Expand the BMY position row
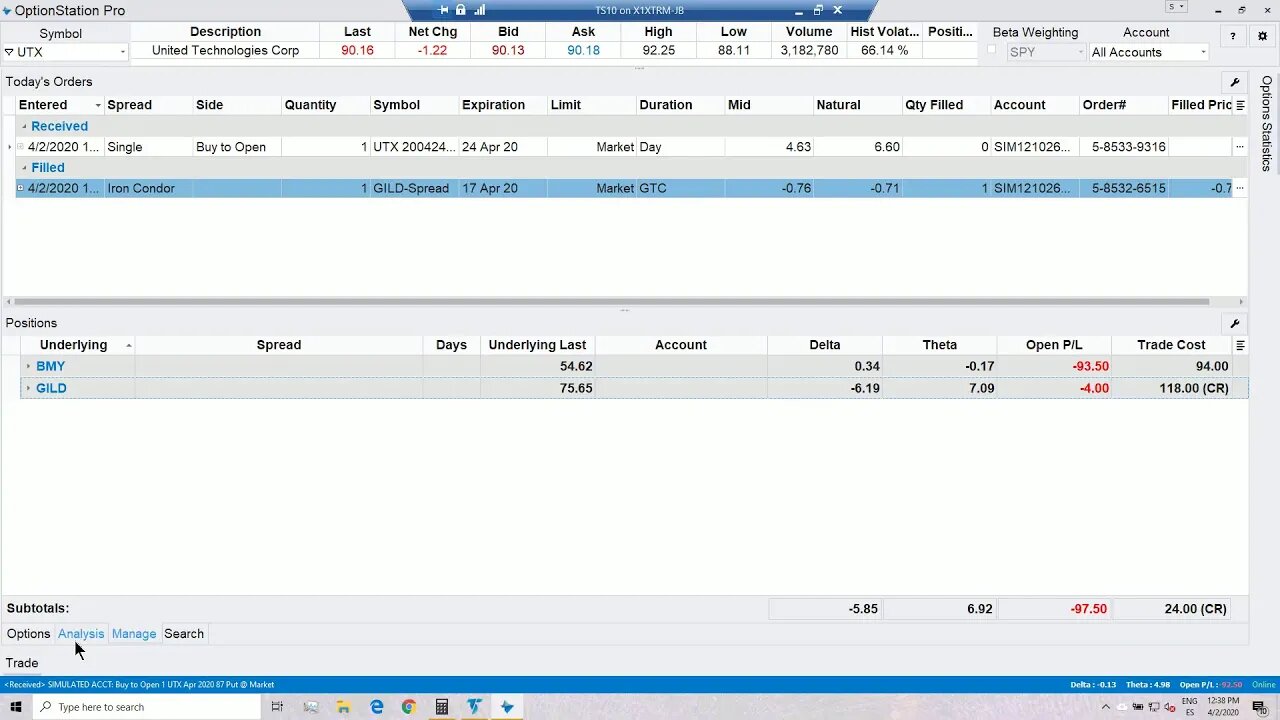Image resolution: width=1280 pixels, height=720 pixels. point(28,366)
